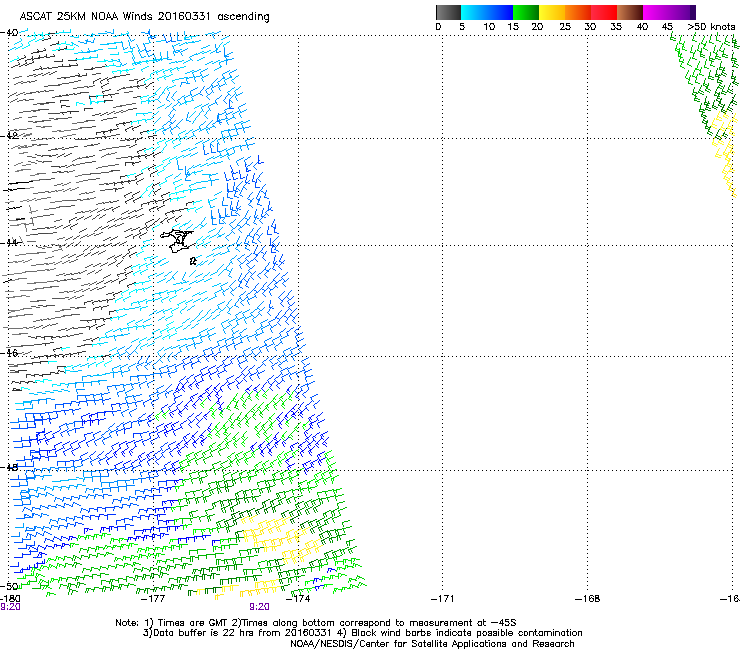Click the longitude label '-180'
Image resolution: width=740 pixels, height=650 pixels.
[x=10, y=599]
